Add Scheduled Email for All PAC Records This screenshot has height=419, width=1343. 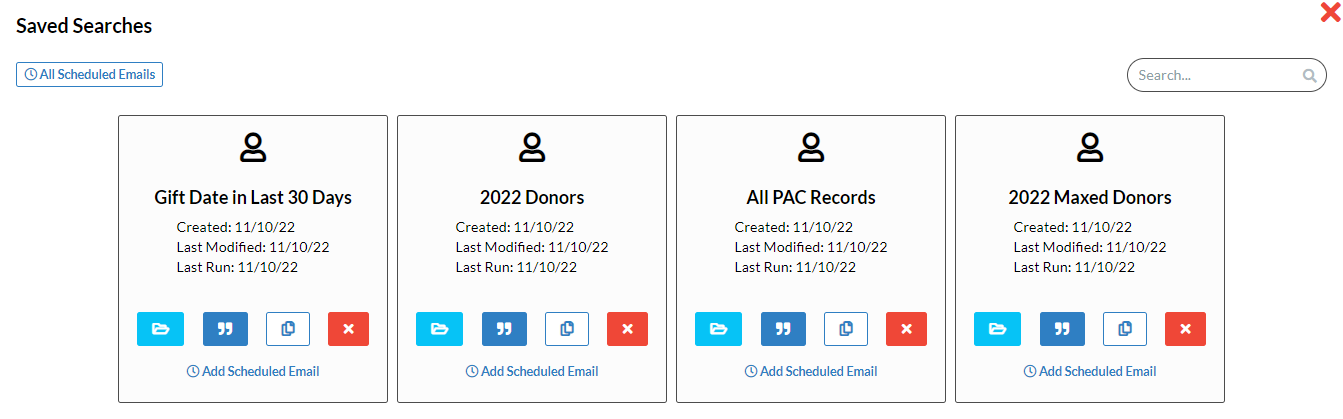point(811,371)
